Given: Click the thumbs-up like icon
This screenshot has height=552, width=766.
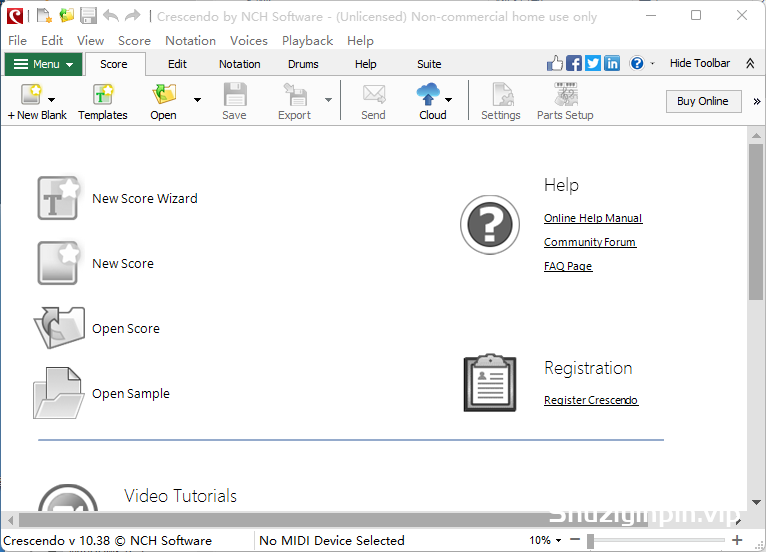Looking at the screenshot, I should (554, 64).
